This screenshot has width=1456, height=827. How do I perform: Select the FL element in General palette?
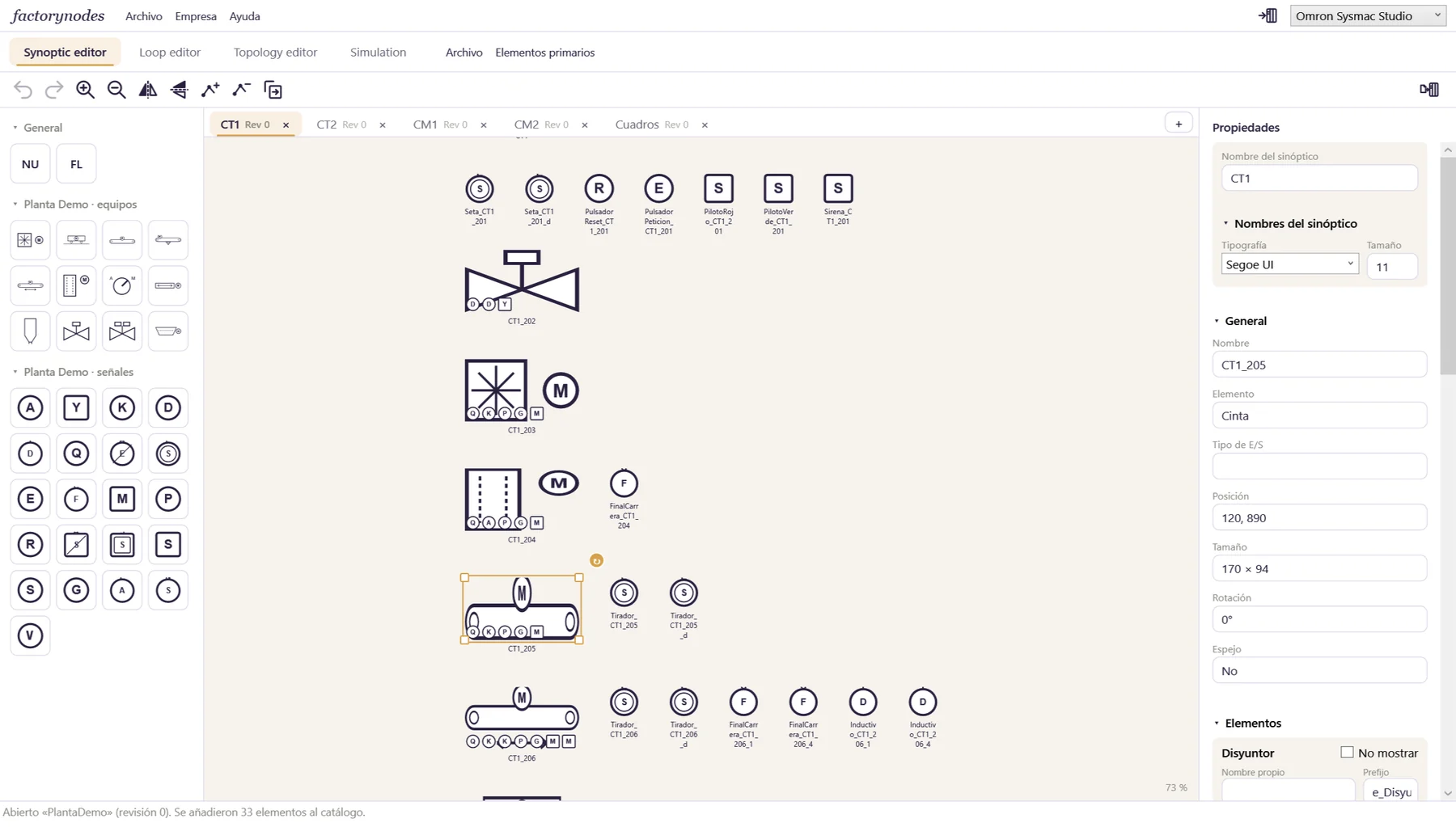click(76, 164)
